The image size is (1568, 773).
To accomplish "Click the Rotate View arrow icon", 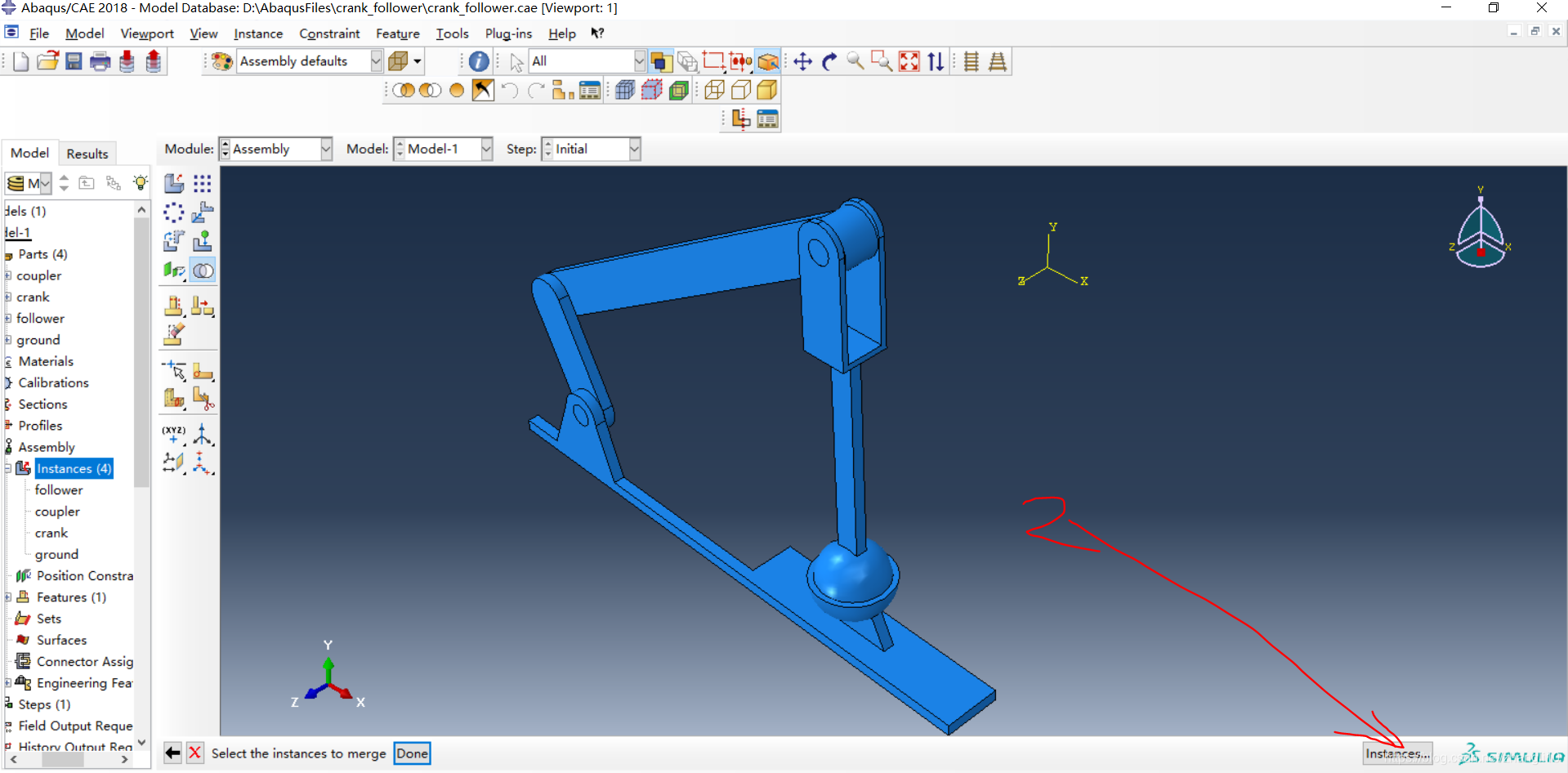I will [x=829, y=62].
